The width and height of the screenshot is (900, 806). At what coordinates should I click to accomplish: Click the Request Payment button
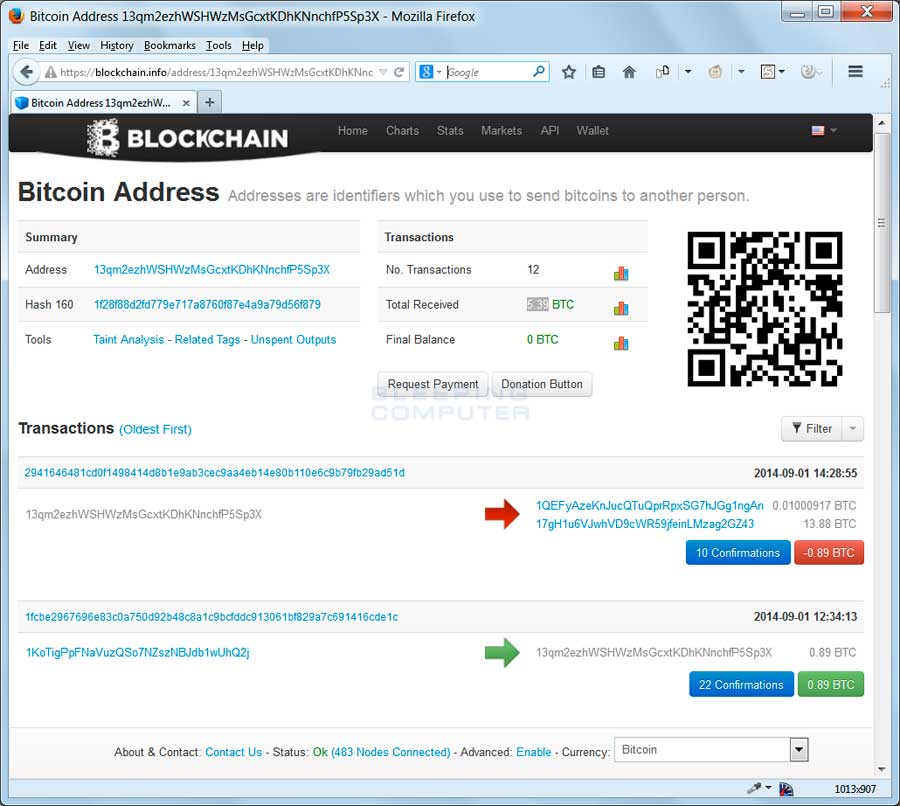tap(433, 383)
